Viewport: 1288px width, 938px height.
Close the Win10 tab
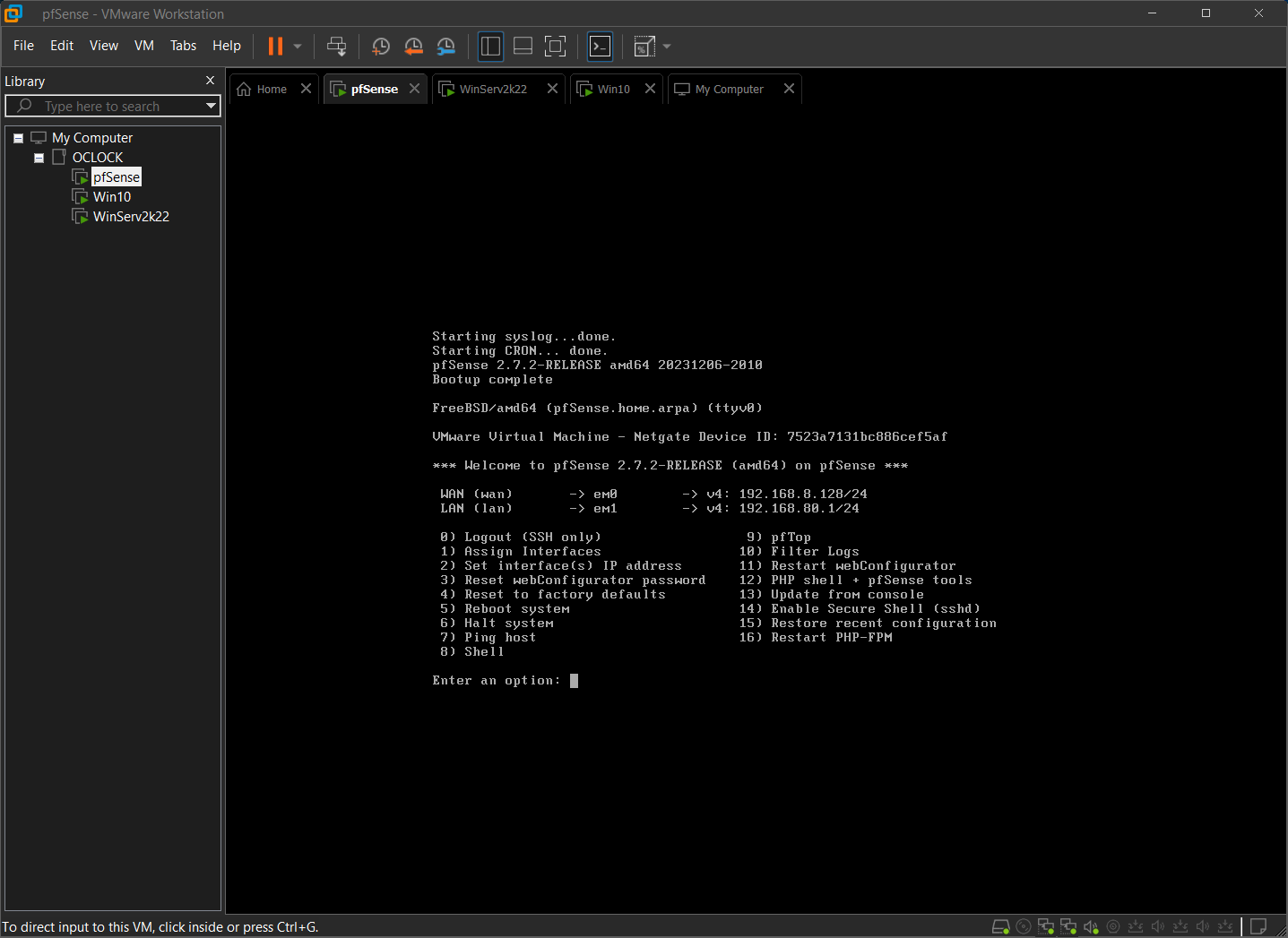pyautogui.click(x=650, y=89)
